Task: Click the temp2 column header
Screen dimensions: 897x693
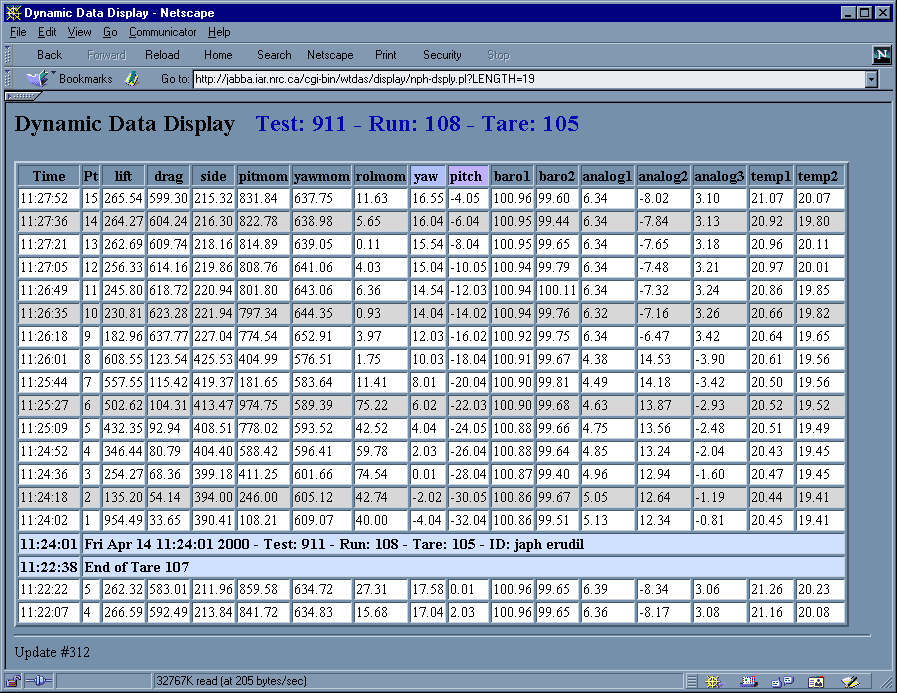Action: [820, 176]
